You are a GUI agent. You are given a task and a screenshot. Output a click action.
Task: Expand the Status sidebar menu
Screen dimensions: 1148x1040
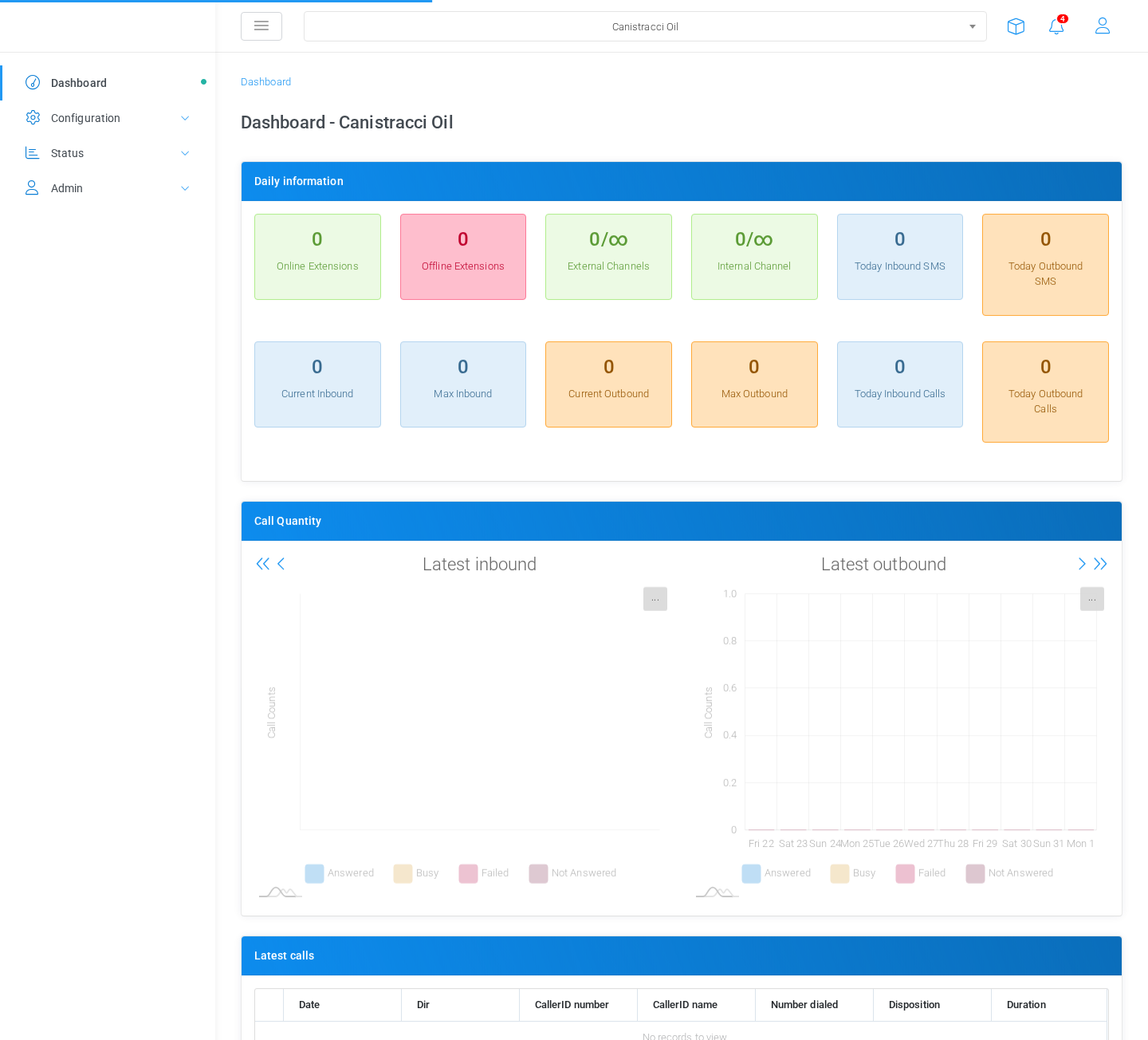(x=108, y=153)
